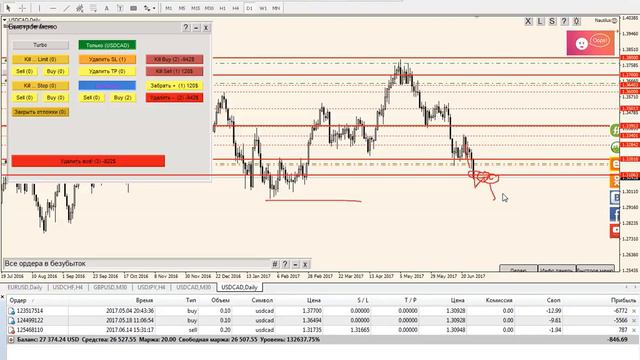The image size is (640, 360).
Task: Select the rectangle shape tool
Action: tap(133, 8)
